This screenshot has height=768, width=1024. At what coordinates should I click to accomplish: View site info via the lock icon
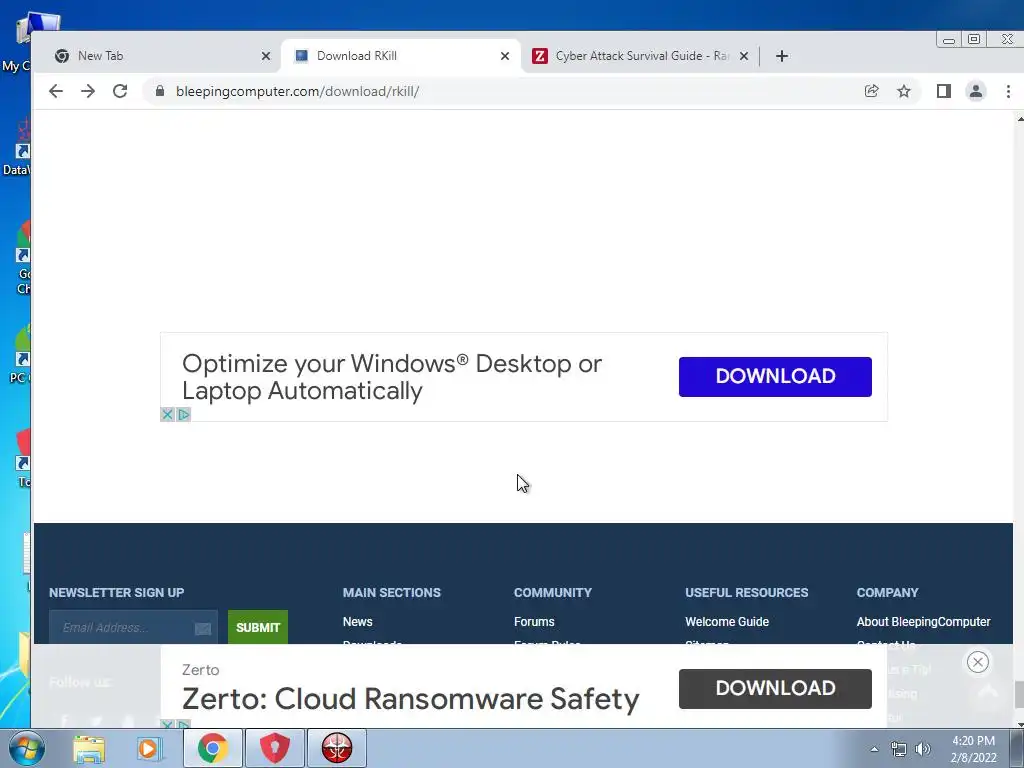pyautogui.click(x=160, y=91)
